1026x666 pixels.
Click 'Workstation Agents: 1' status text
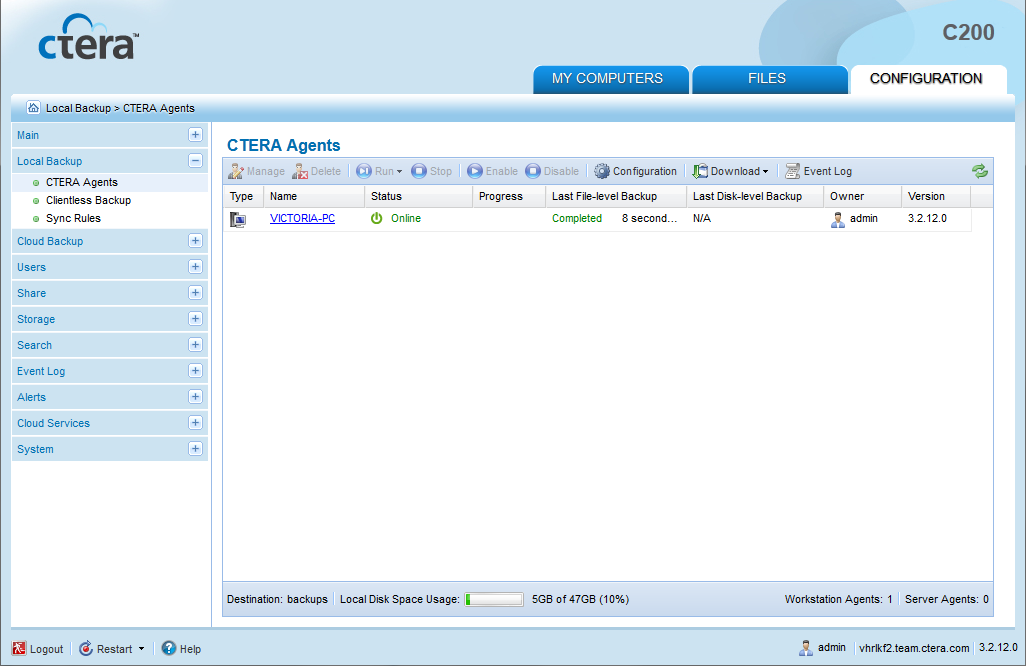[839, 599]
